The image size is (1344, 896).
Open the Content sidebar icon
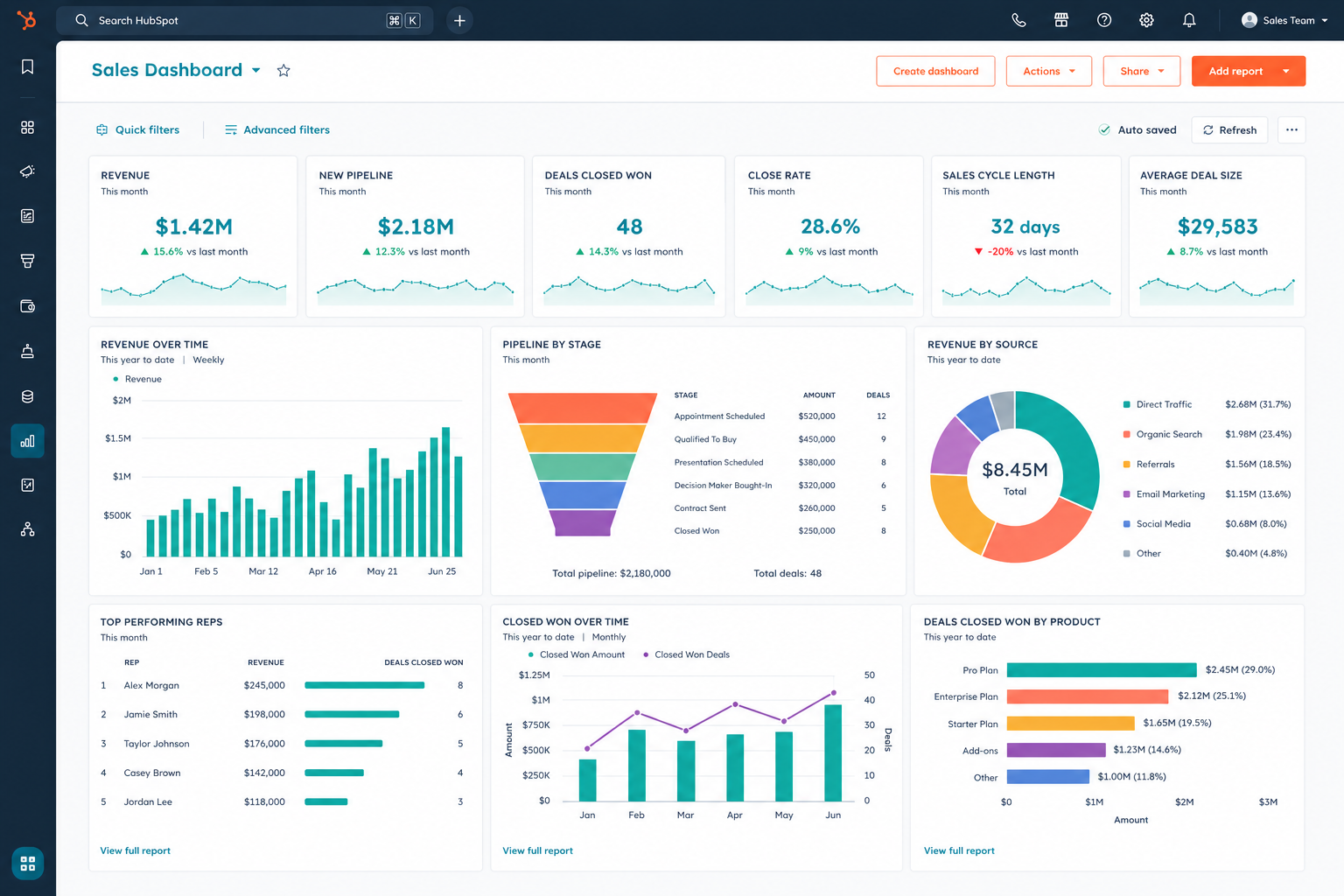click(x=27, y=216)
